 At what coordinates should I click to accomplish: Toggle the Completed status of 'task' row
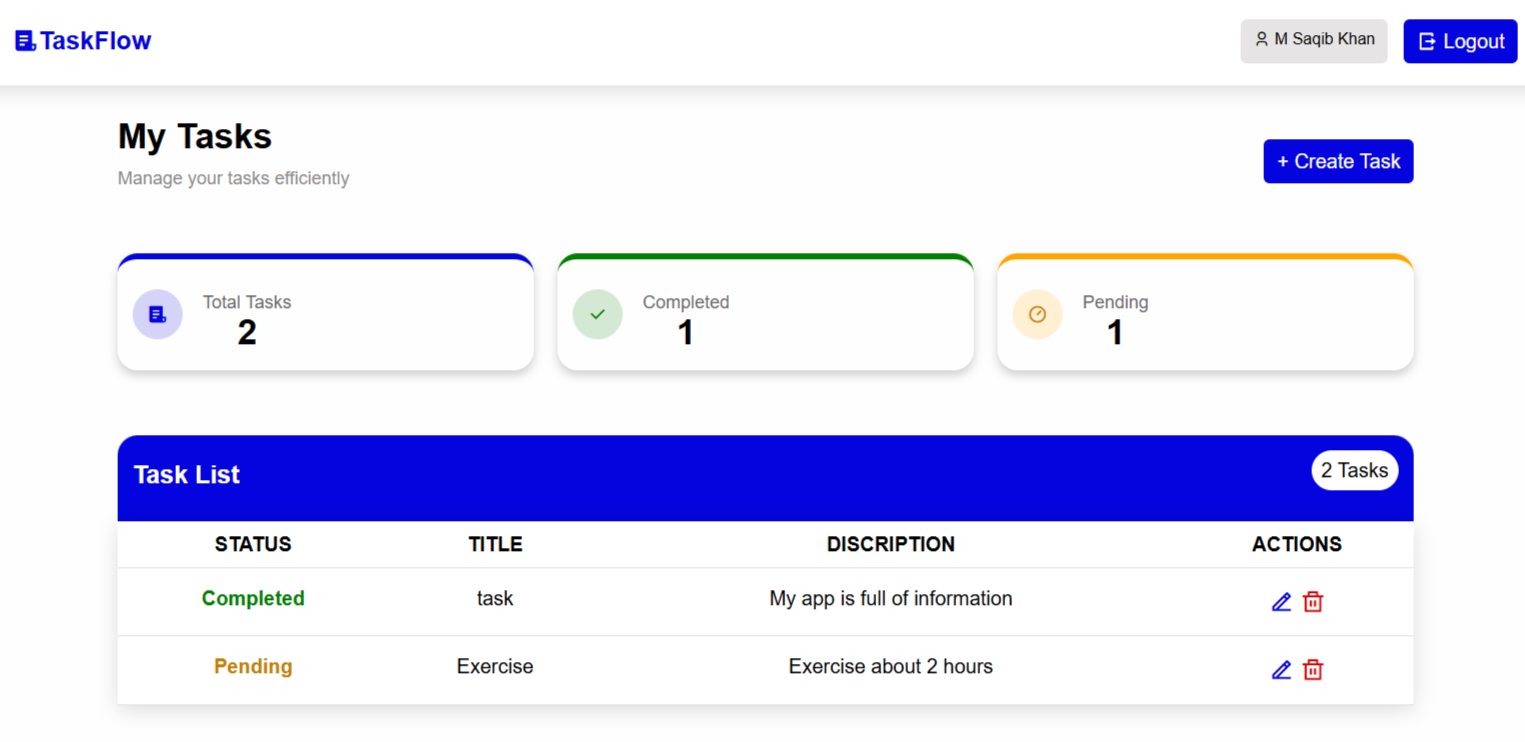(253, 599)
